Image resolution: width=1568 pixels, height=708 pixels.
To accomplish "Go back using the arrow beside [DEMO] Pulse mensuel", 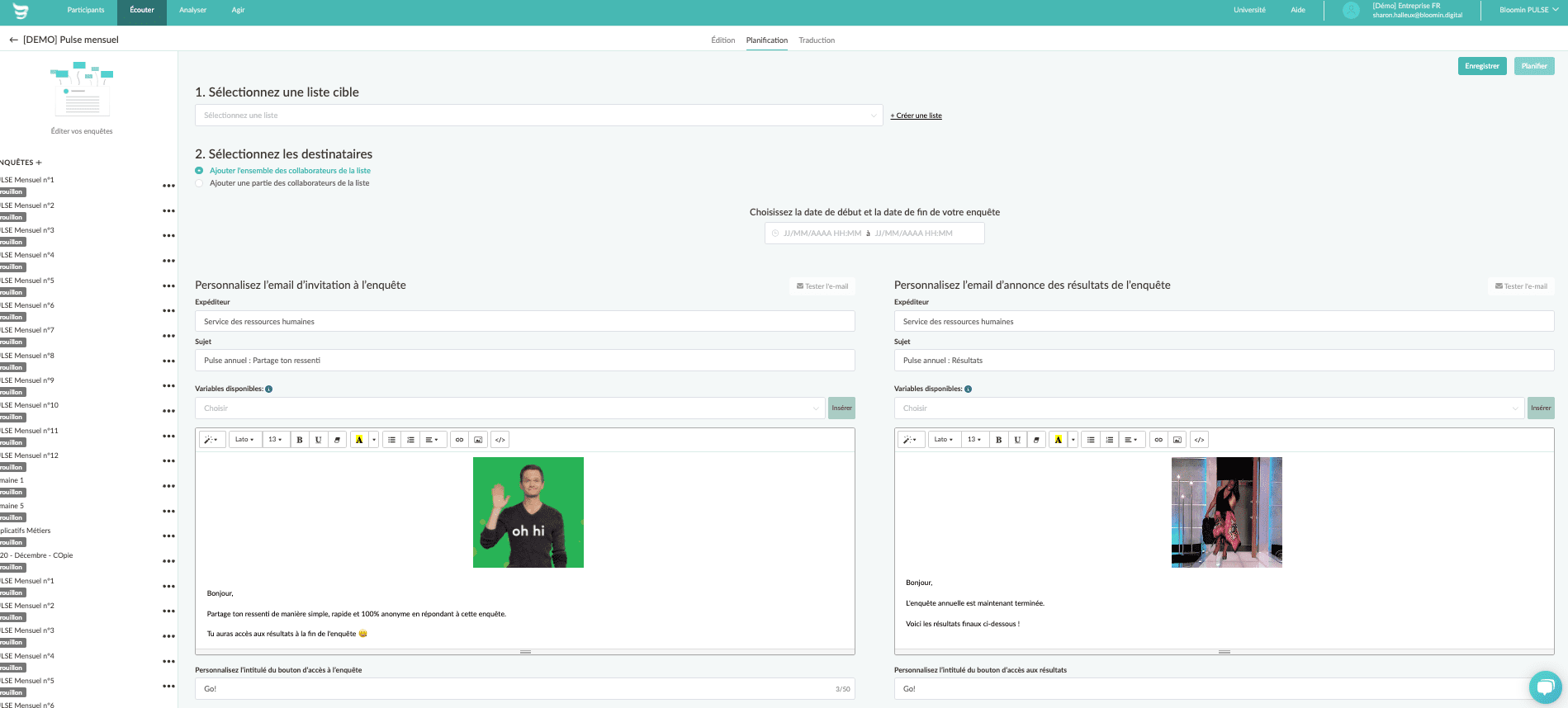I will coord(13,40).
